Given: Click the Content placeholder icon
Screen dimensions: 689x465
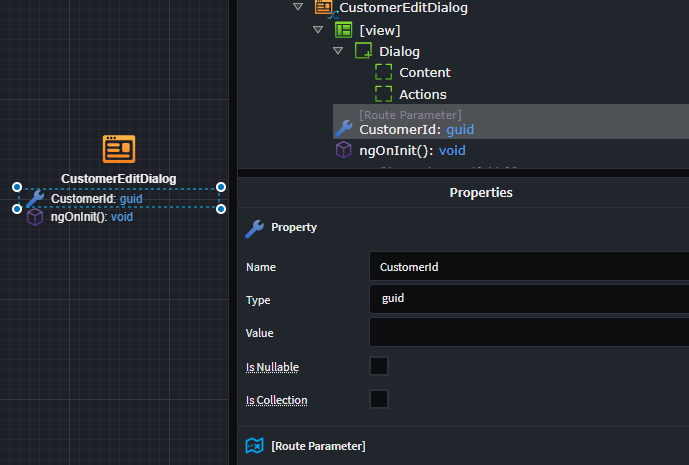Looking at the screenshot, I should pos(384,72).
